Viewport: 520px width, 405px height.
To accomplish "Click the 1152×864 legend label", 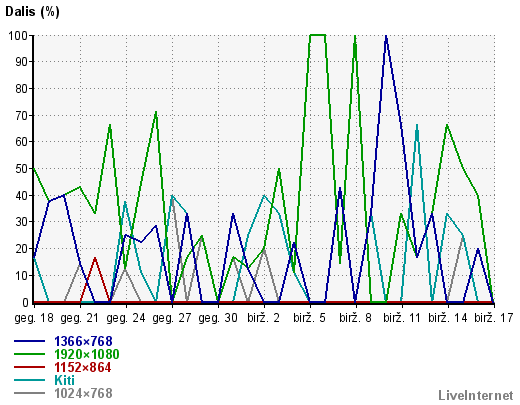I will (x=83, y=367).
